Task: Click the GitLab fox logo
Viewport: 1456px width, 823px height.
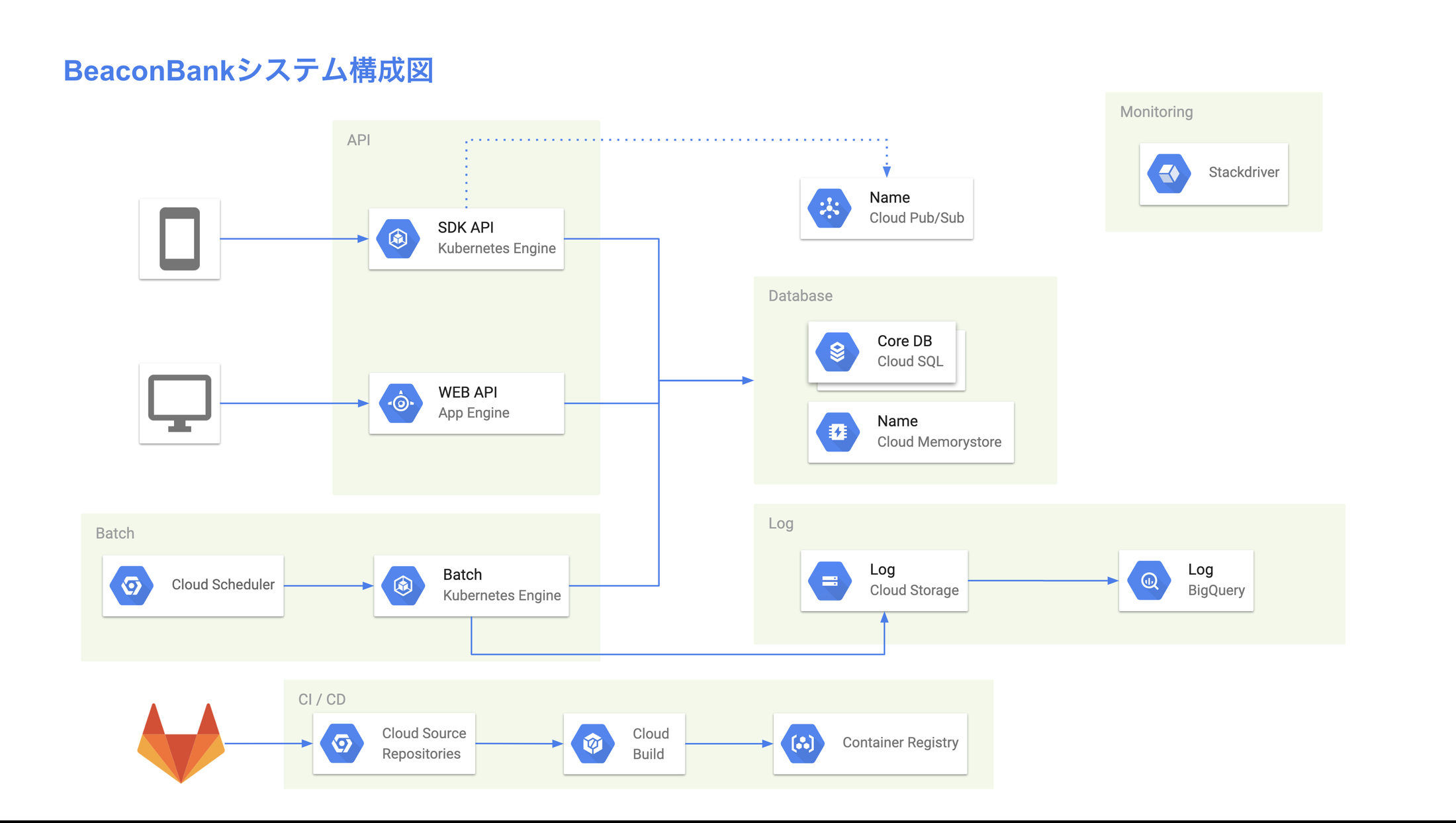Action: [x=181, y=743]
